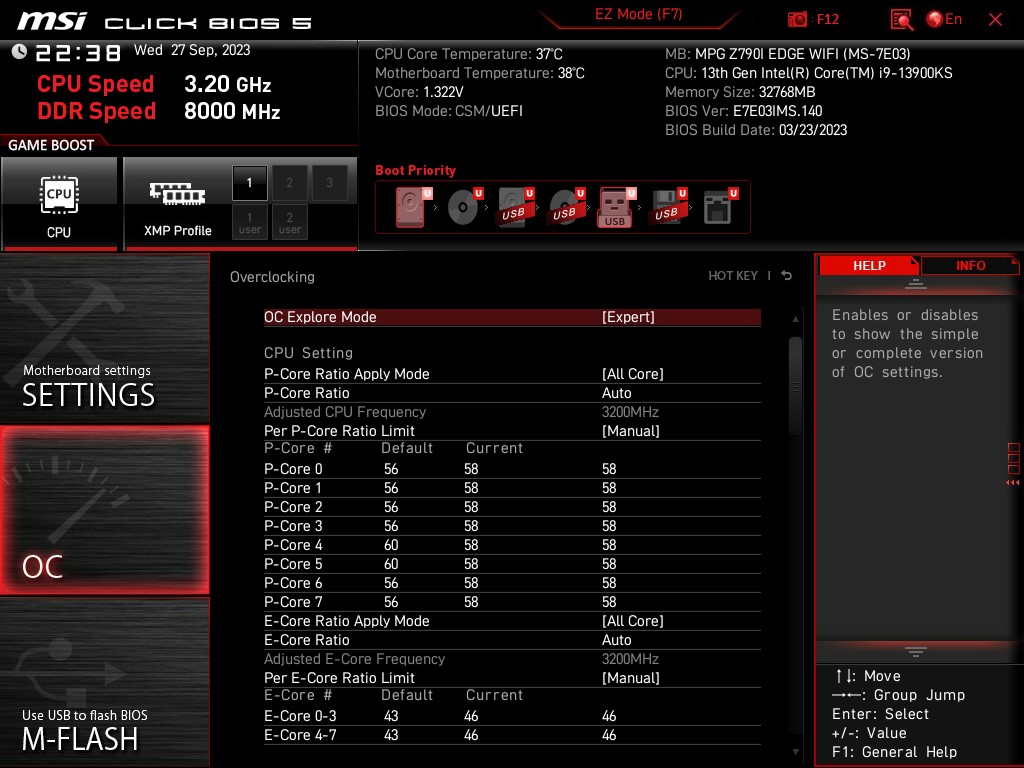The height and width of the screenshot is (768, 1024).
Task: Take a screenshot with the F12 camera icon
Action: click(x=797, y=20)
